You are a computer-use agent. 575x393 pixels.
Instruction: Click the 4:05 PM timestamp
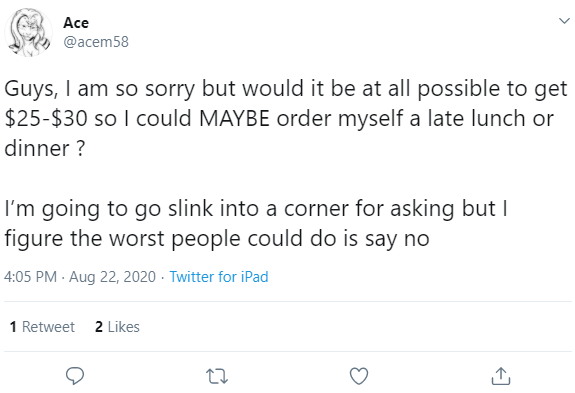click(x=30, y=277)
